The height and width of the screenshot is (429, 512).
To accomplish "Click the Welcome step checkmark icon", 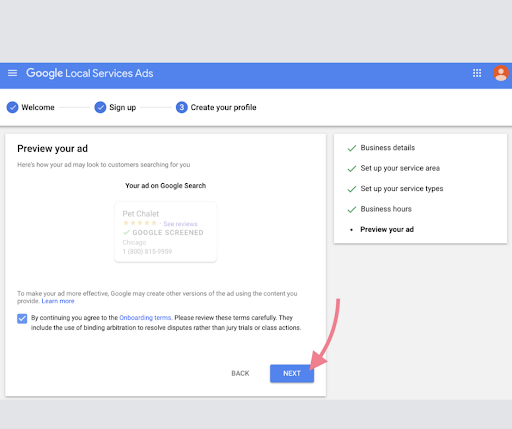I will pyautogui.click(x=12, y=107).
